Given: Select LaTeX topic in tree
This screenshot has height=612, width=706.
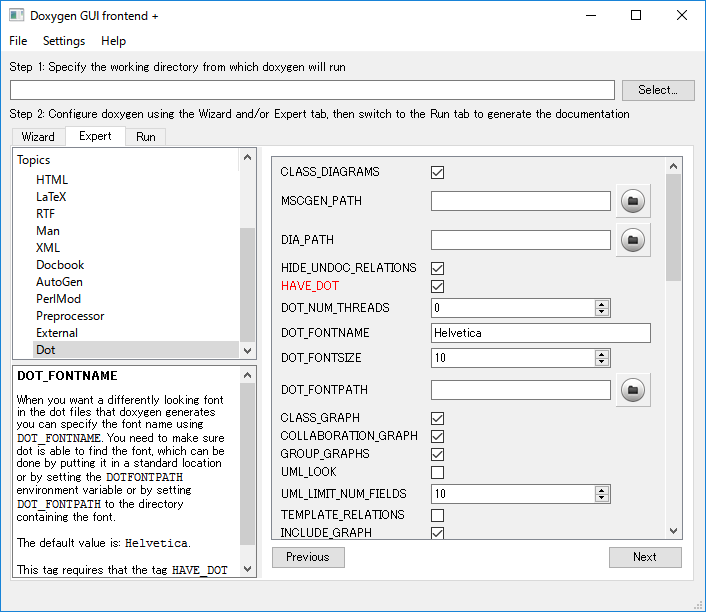Looking at the screenshot, I should point(51,197).
